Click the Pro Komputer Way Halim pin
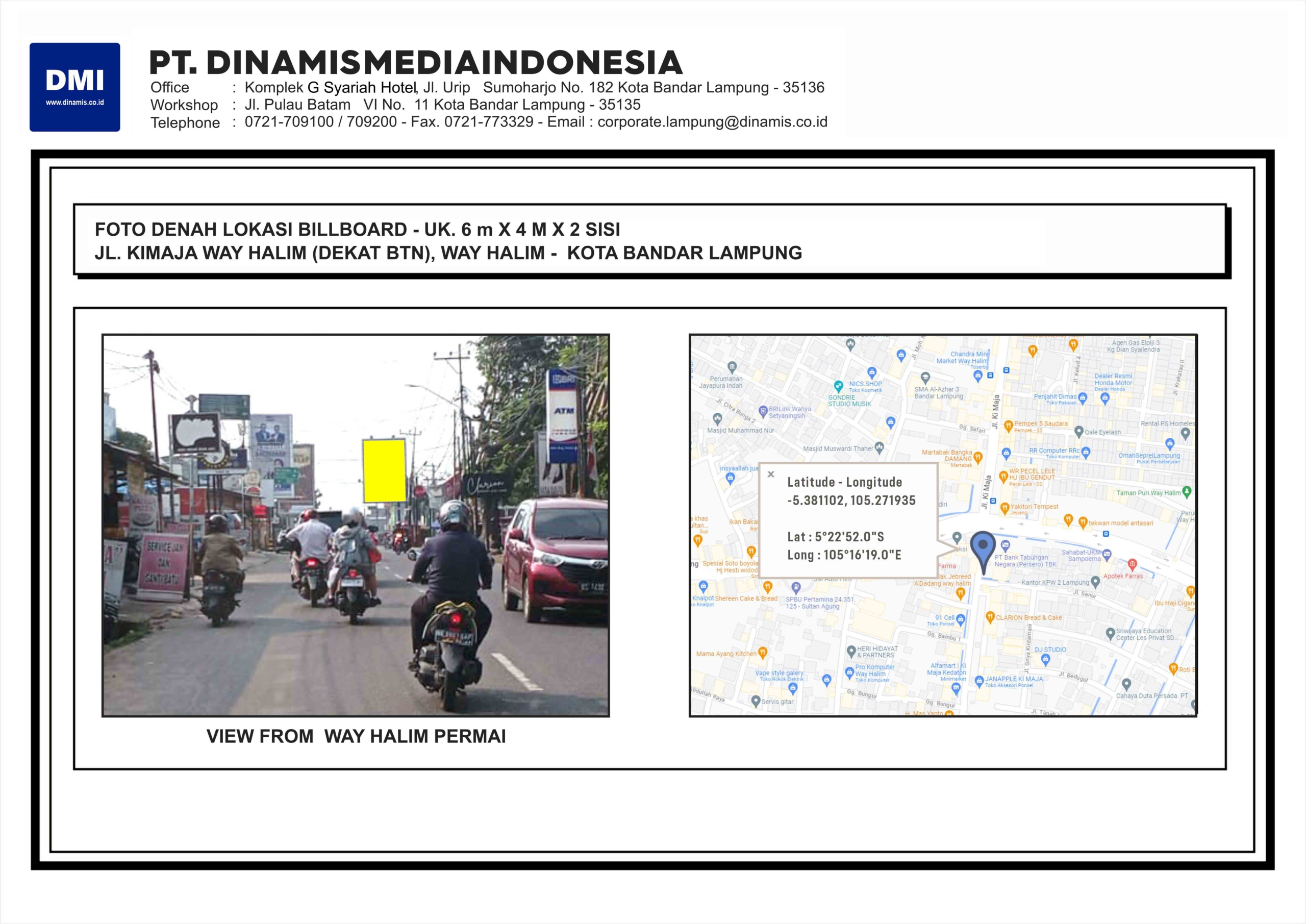The image size is (1306, 924). [849, 672]
